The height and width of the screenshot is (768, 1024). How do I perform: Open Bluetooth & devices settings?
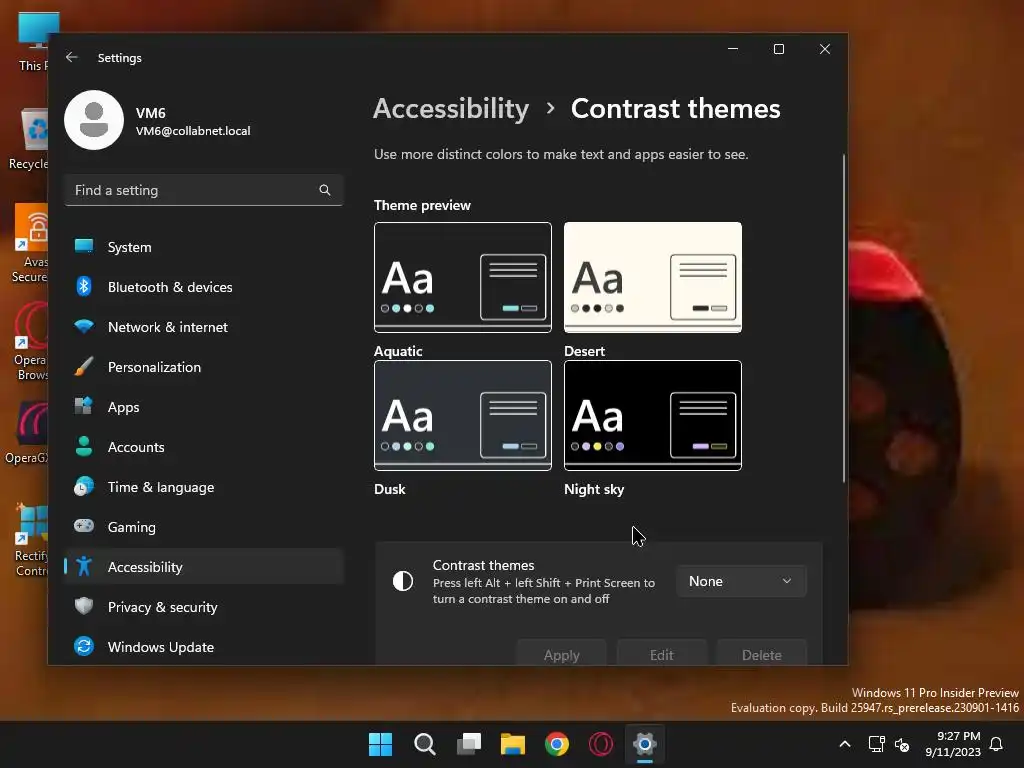[204, 287]
